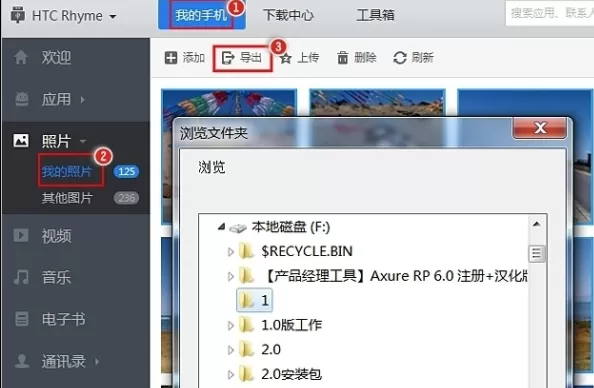The image size is (594, 388).
Task: Select 本地磁盘 (F:) in the folder tree
Action: point(291,227)
